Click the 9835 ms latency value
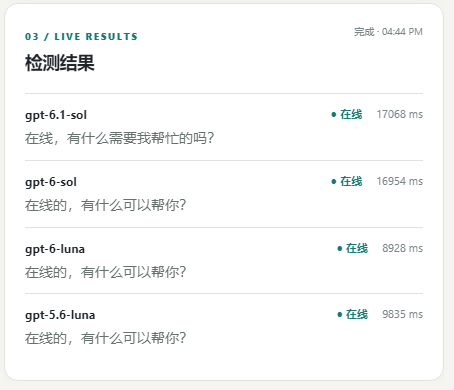 coord(403,314)
